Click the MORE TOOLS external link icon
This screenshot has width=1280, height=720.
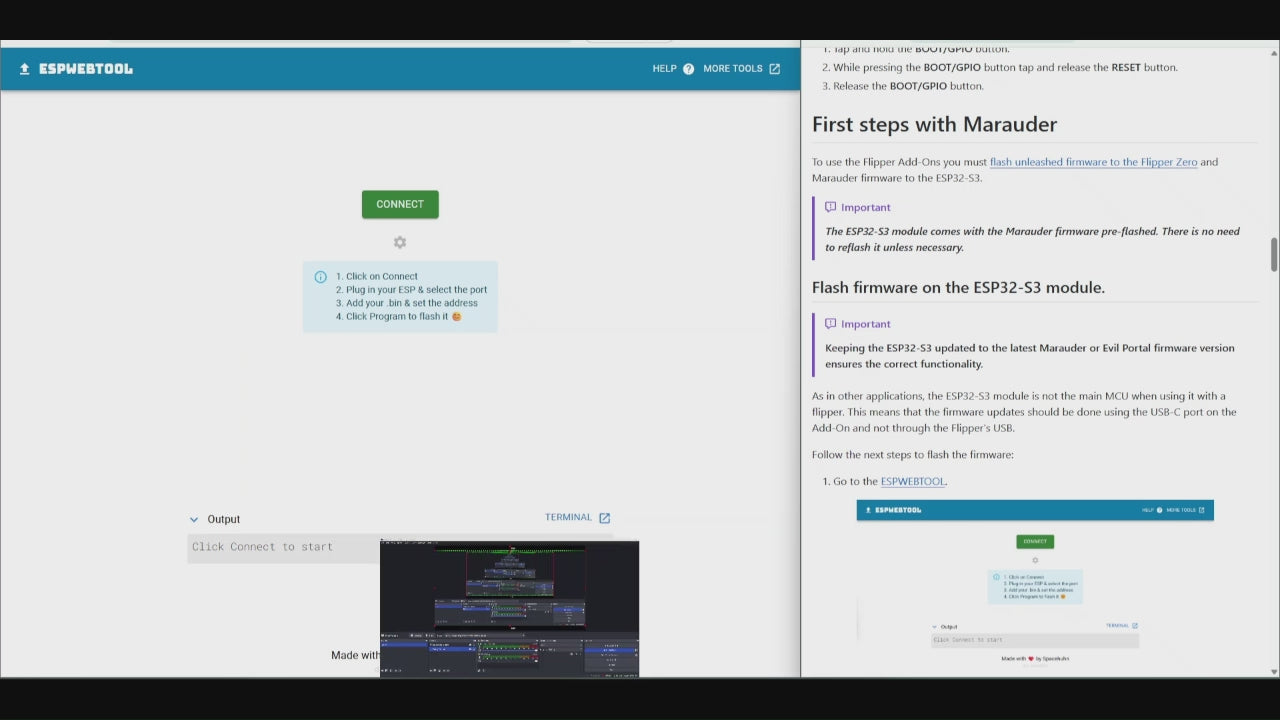click(x=774, y=69)
